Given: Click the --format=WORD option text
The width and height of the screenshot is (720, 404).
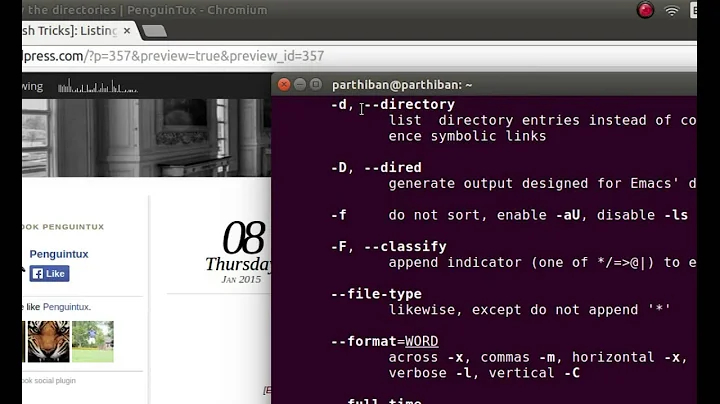Looking at the screenshot, I should (384, 341).
